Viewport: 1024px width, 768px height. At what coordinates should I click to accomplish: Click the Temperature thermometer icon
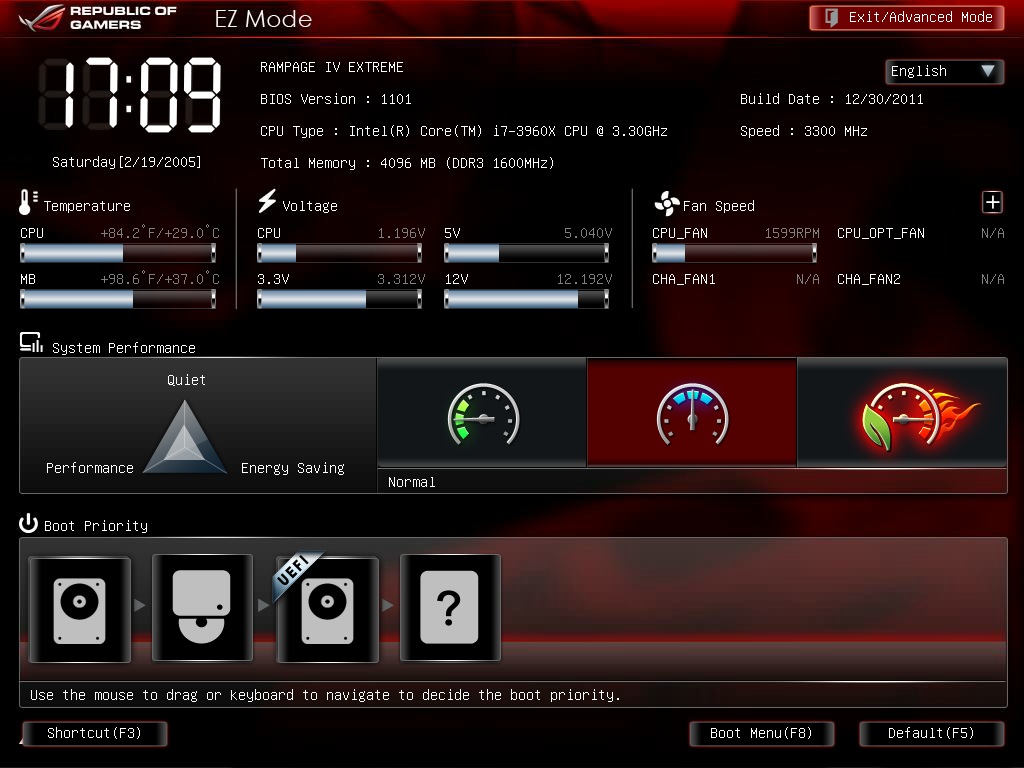(x=27, y=202)
